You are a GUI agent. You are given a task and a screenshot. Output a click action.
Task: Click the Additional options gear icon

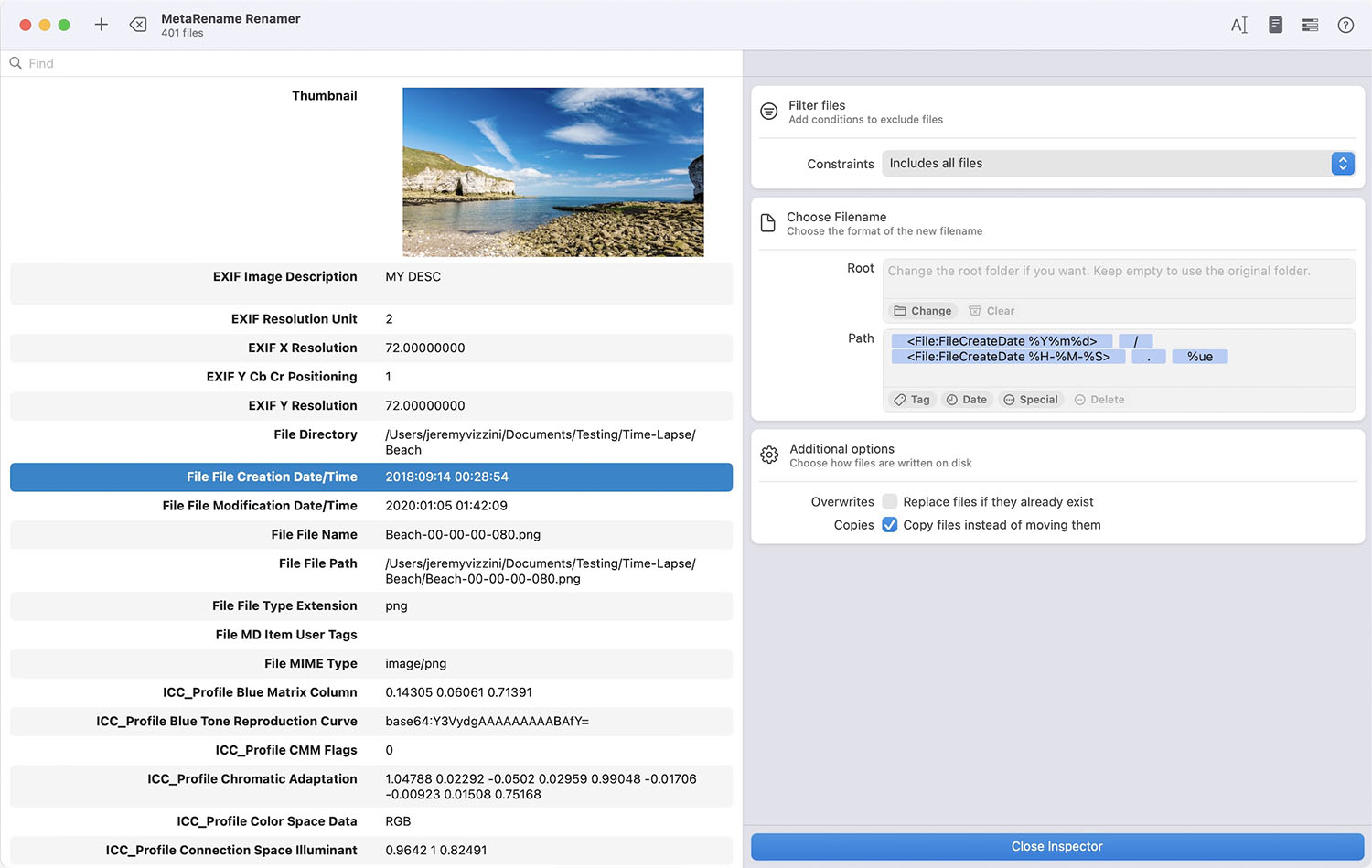(769, 455)
